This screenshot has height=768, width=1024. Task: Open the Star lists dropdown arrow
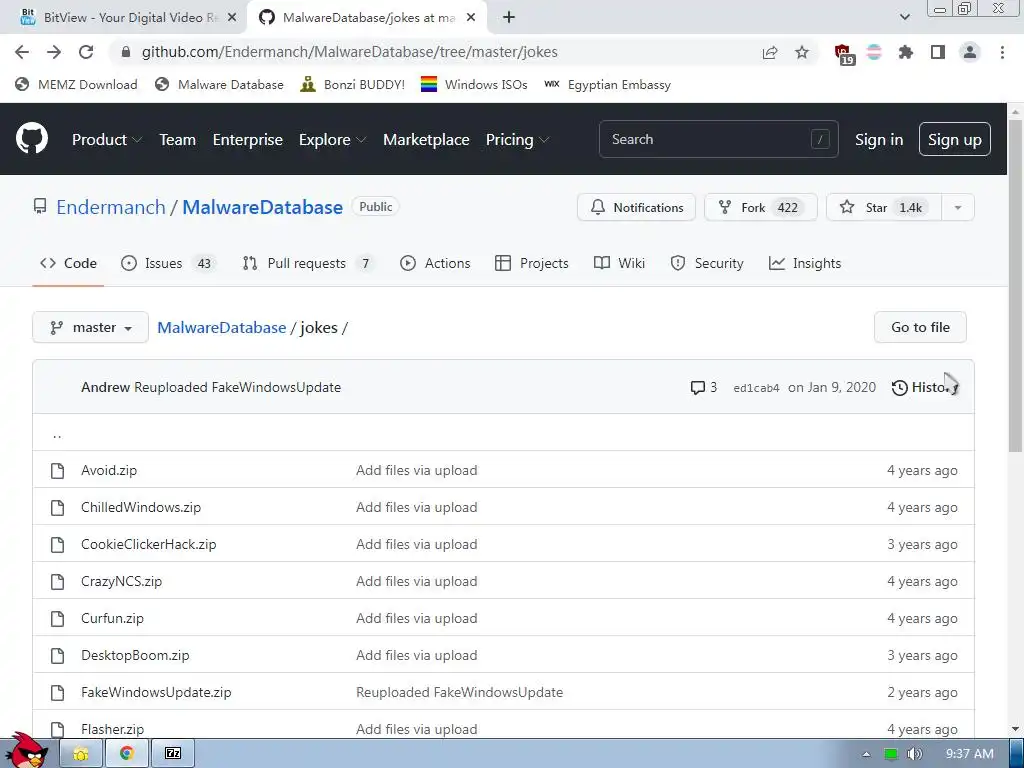click(x=957, y=208)
